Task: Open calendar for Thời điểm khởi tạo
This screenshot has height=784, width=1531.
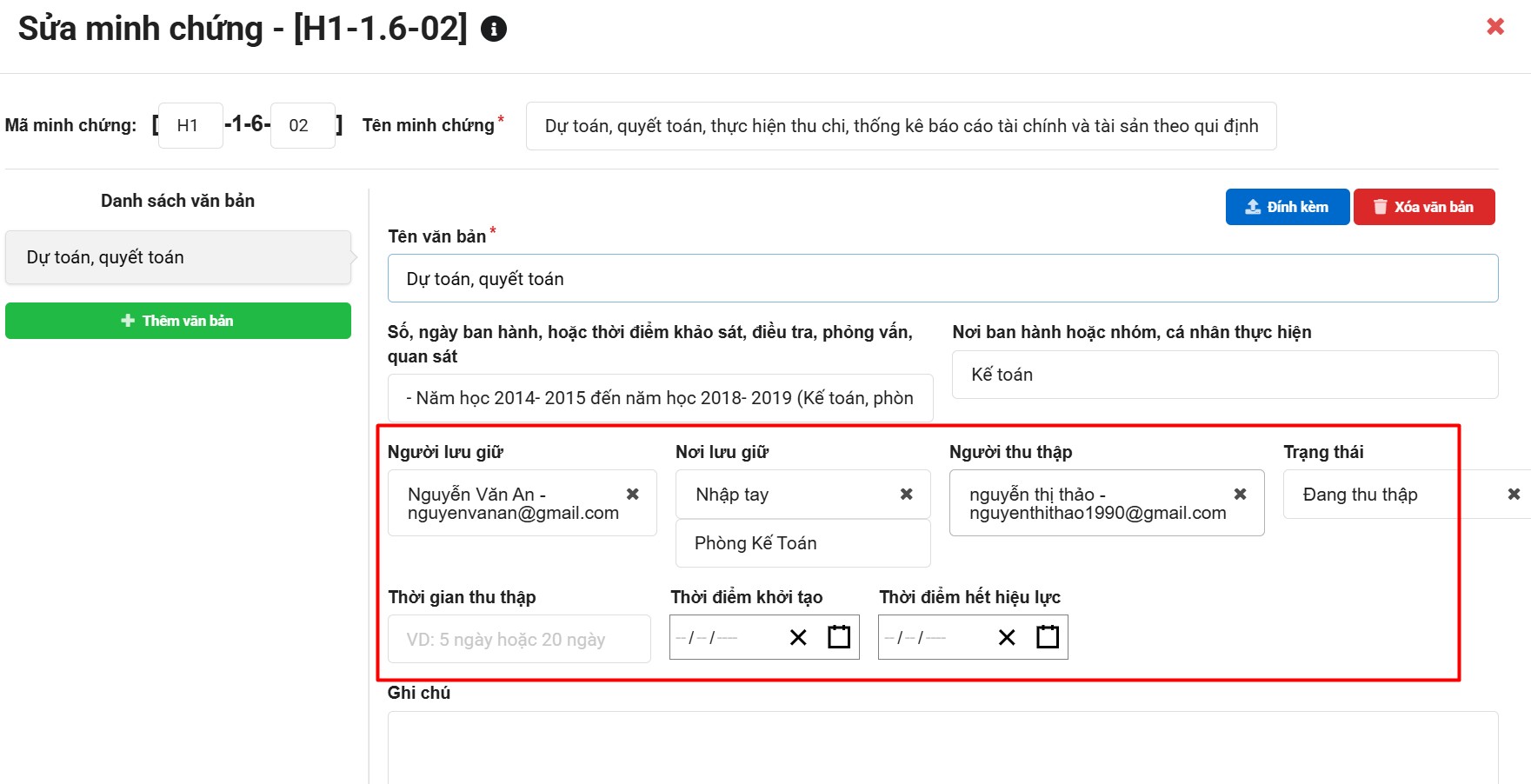Action: click(839, 637)
